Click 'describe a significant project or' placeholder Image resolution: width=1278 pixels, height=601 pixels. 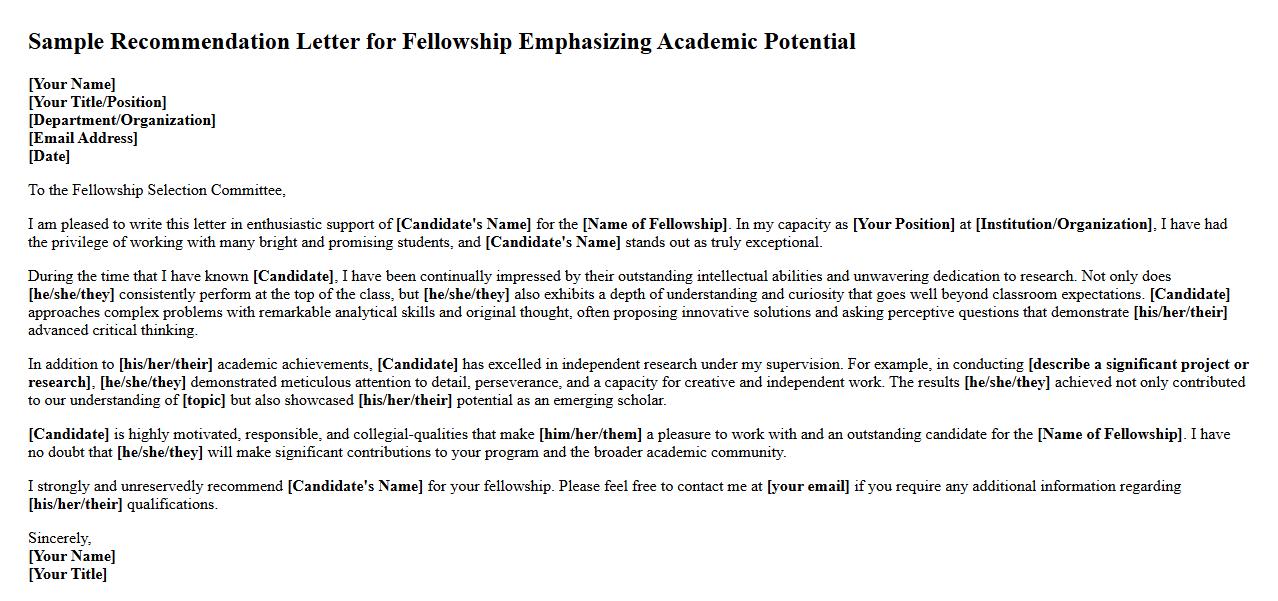[1138, 364]
